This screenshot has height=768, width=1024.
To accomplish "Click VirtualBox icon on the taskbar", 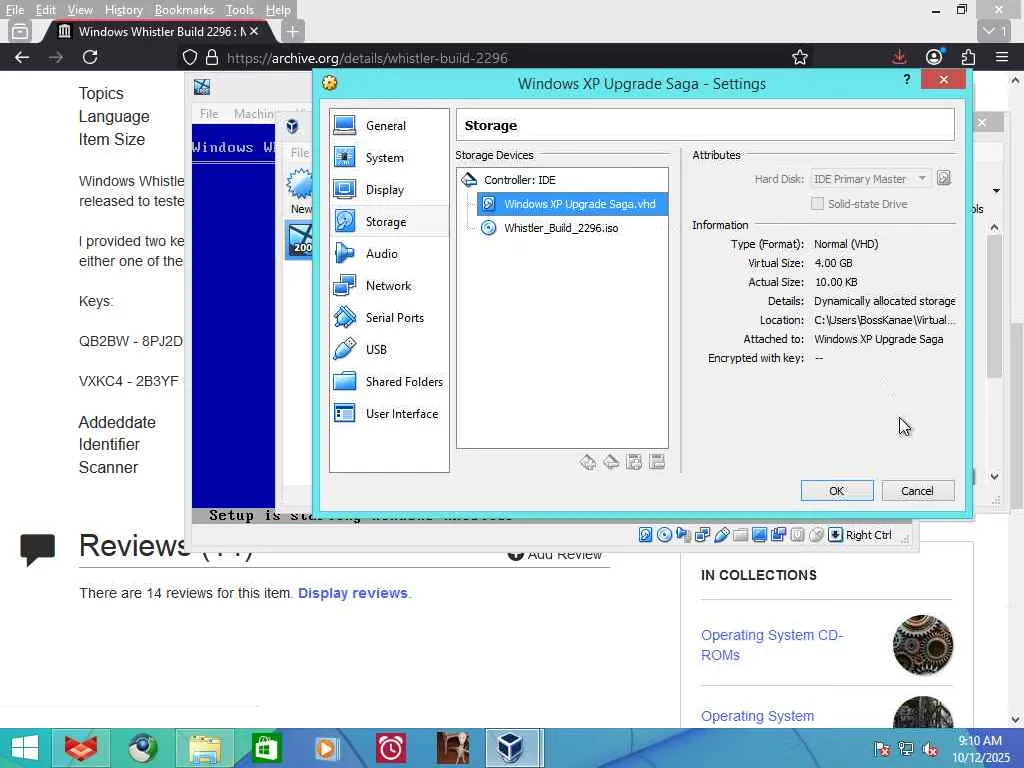I will [510, 748].
